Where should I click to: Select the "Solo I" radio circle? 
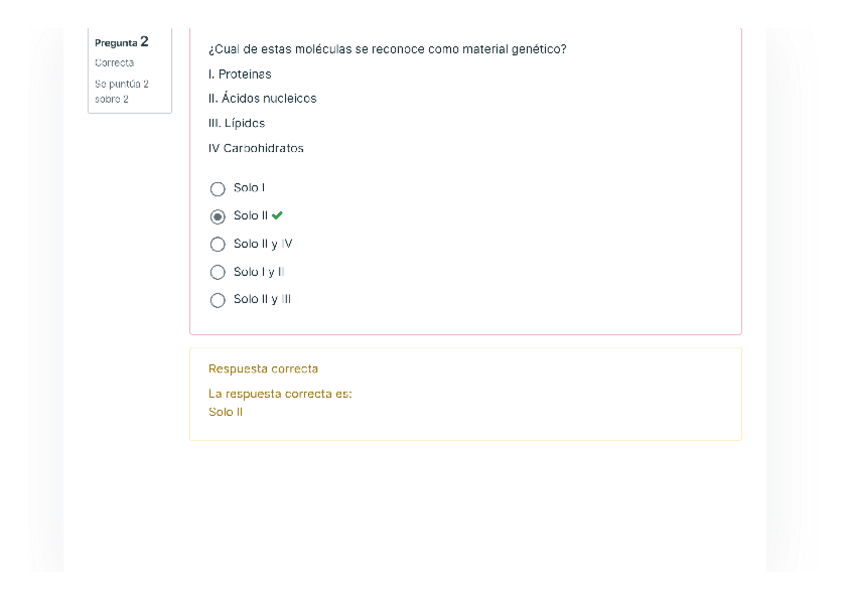tap(218, 188)
